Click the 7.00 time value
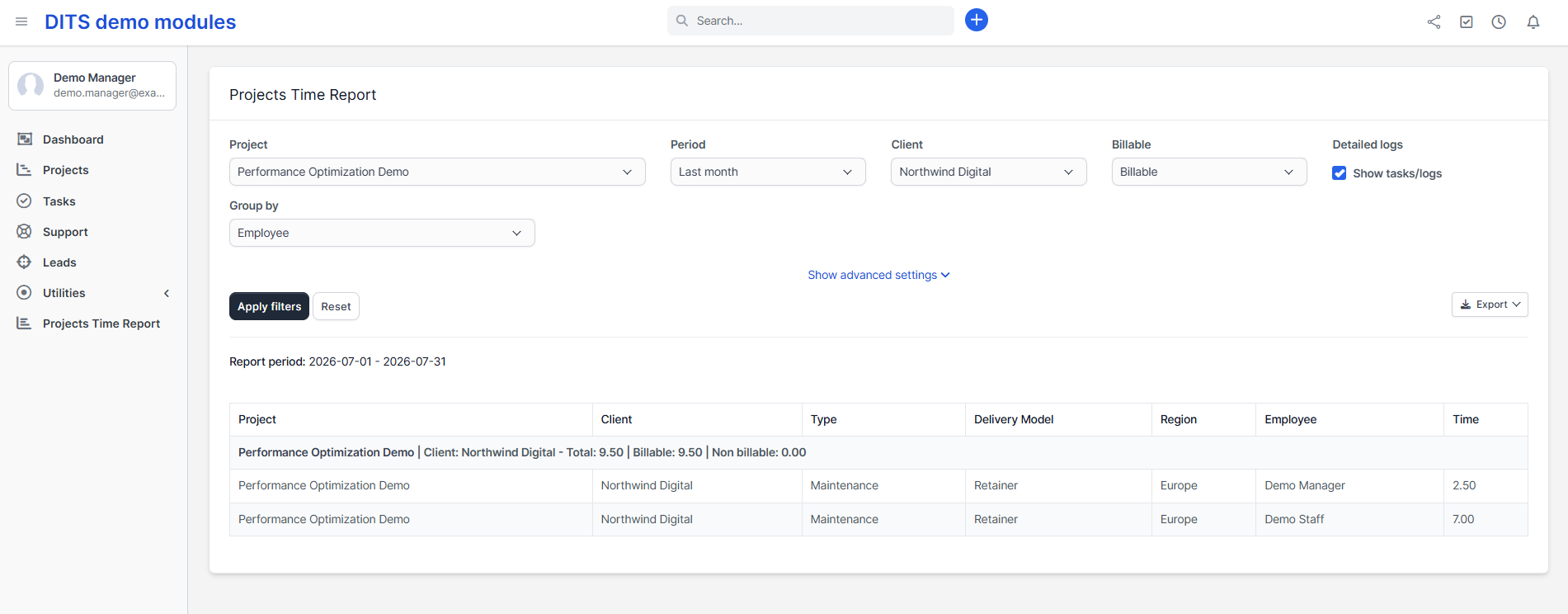Screen dimensions: 1568x614 (x=1463, y=519)
